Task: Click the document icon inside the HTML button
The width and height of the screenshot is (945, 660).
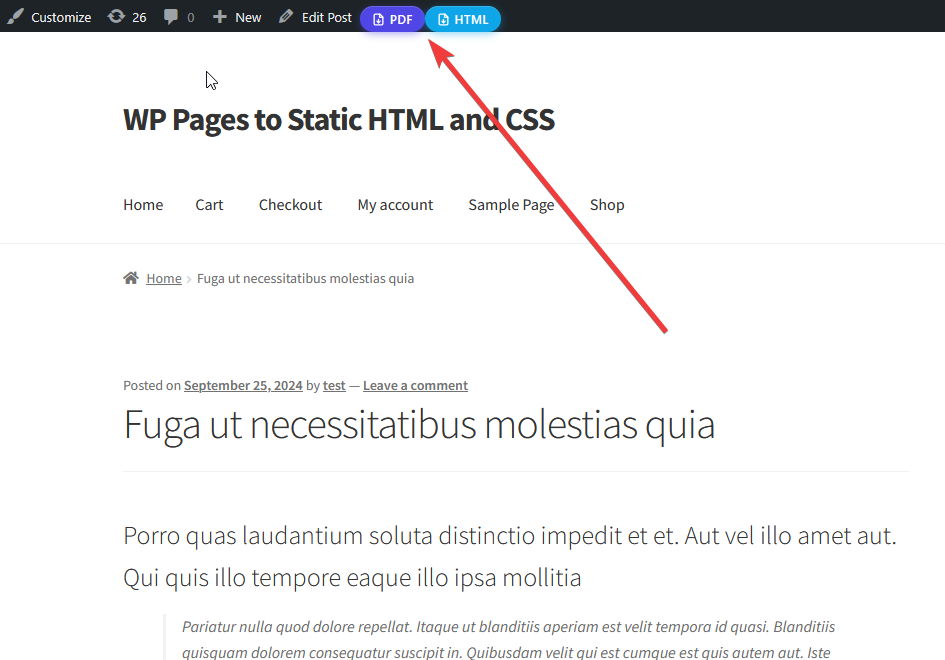Action: point(445,18)
